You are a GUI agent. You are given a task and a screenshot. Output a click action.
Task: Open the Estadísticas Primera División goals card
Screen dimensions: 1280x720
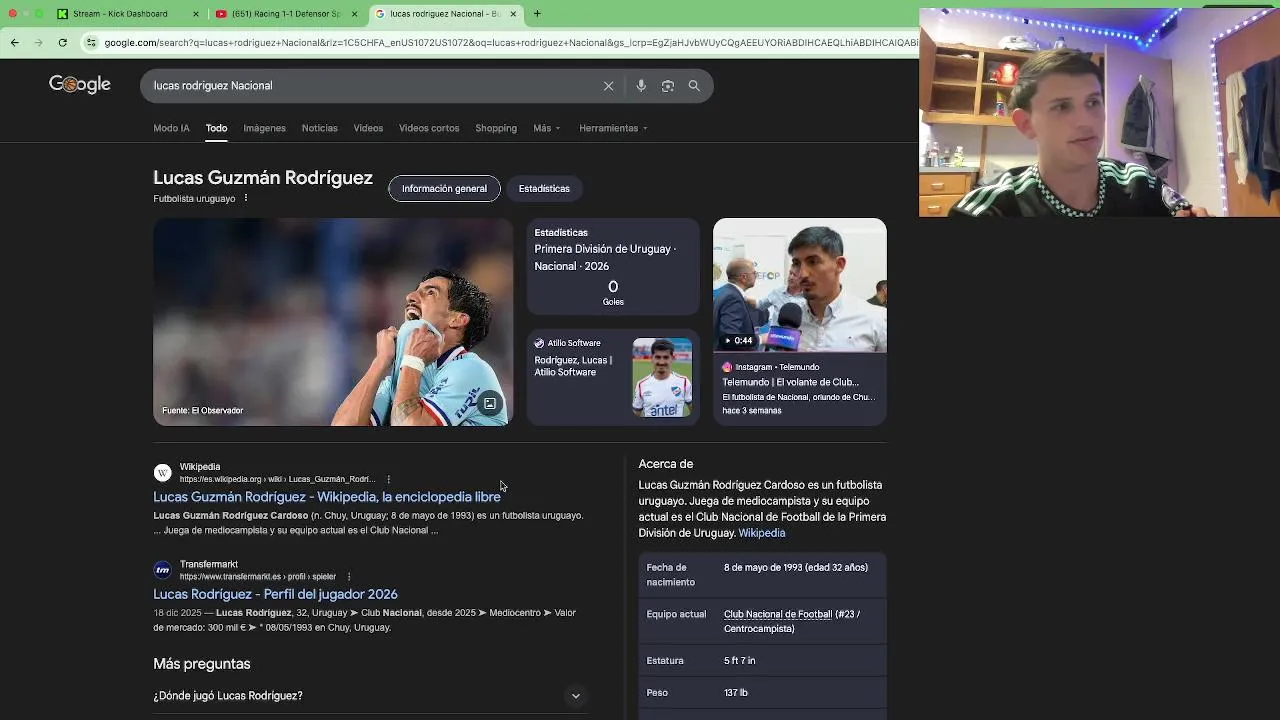(613, 267)
